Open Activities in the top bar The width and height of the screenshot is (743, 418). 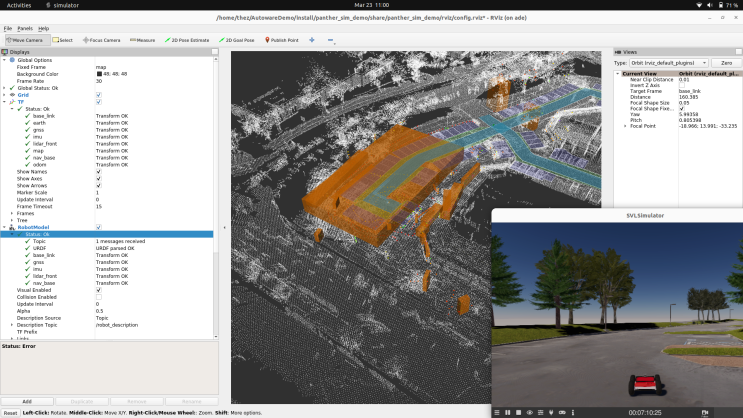(17, 5)
